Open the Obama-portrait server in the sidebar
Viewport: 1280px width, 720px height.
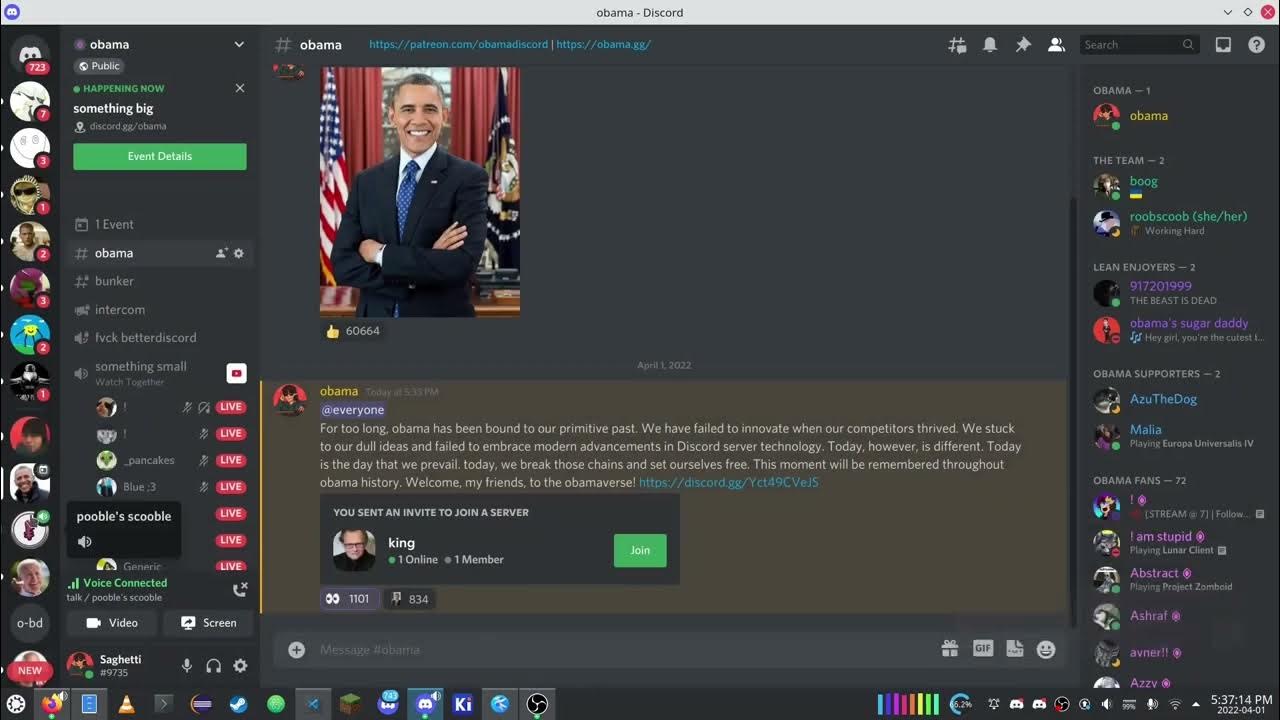point(30,484)
